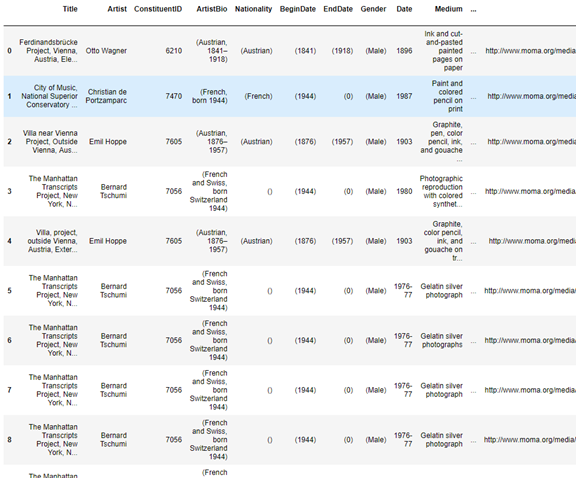
Task: Click the Title column header
Action: click(70, 9)
